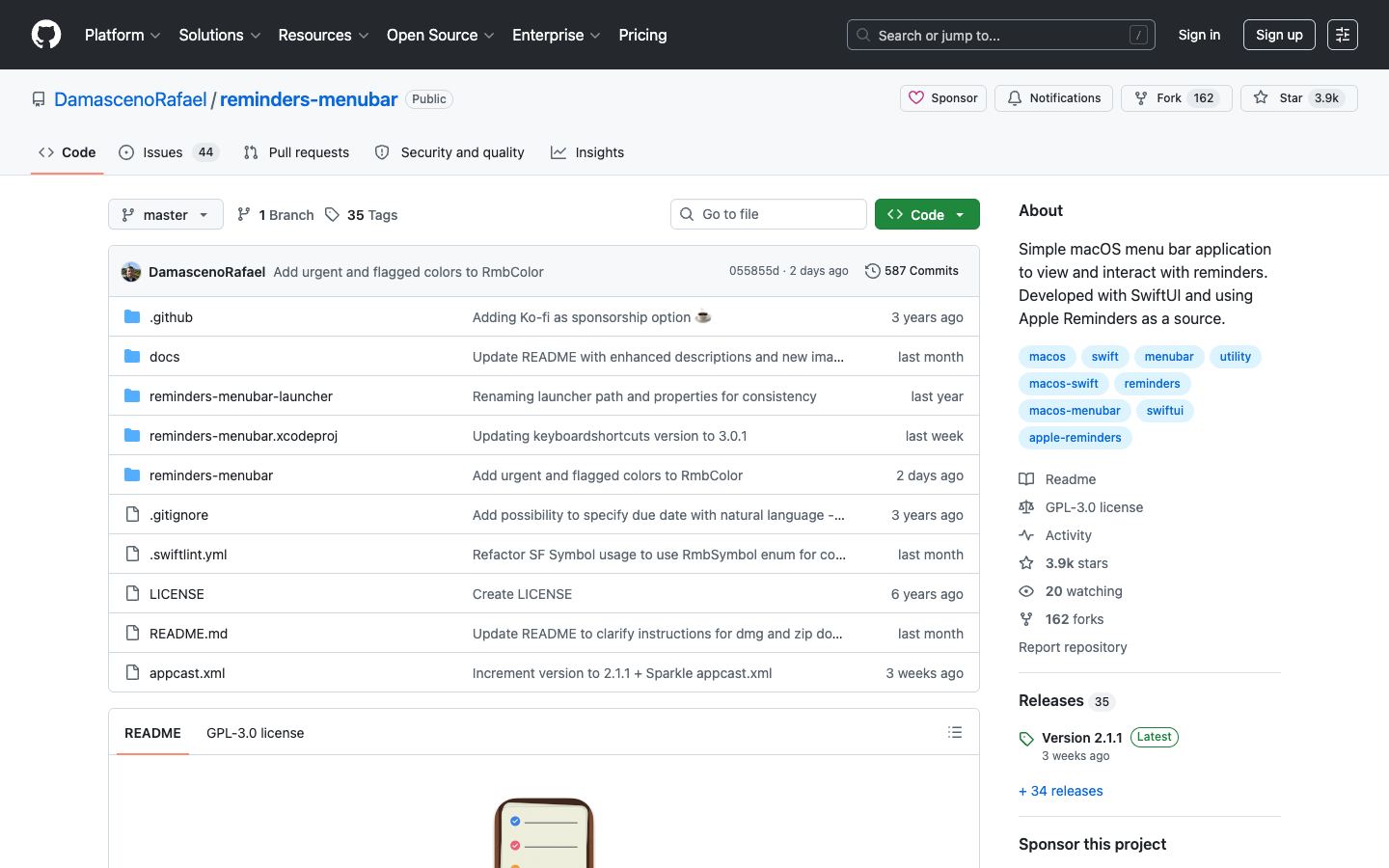Open the Activity link
1389x868 pixels.
(1056, 535)
